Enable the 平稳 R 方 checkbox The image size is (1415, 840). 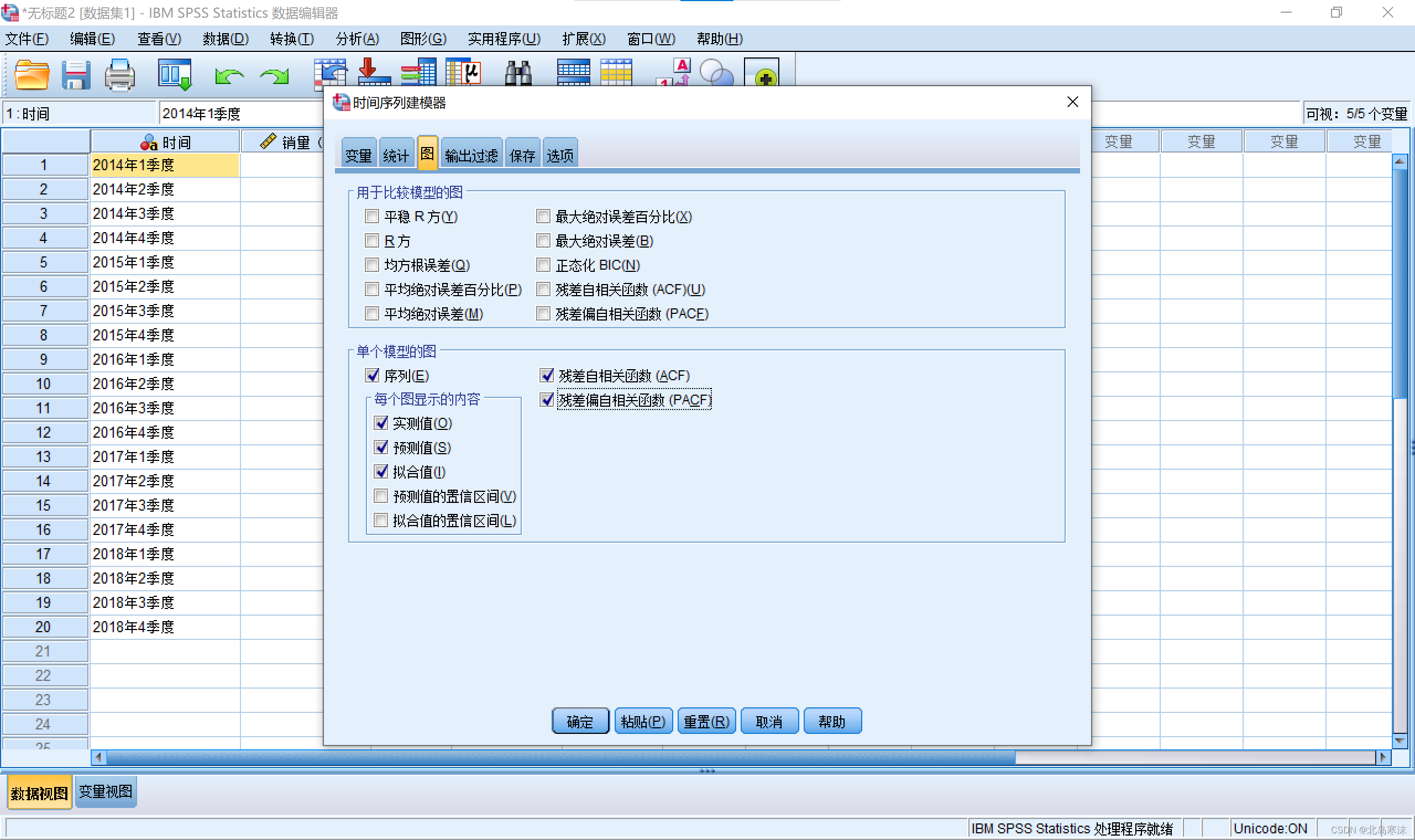pos(372,216)
